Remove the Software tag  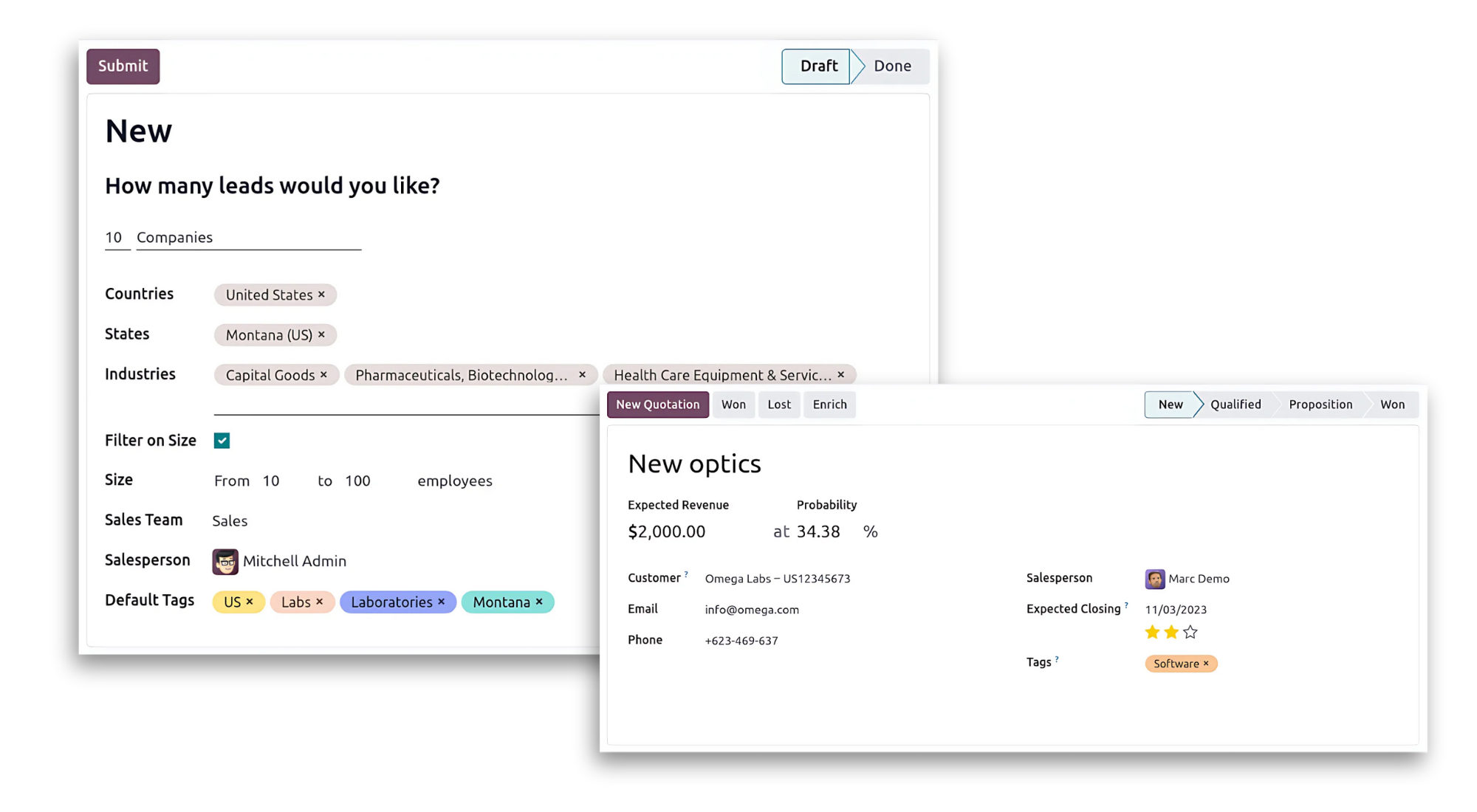point(1206,664)
